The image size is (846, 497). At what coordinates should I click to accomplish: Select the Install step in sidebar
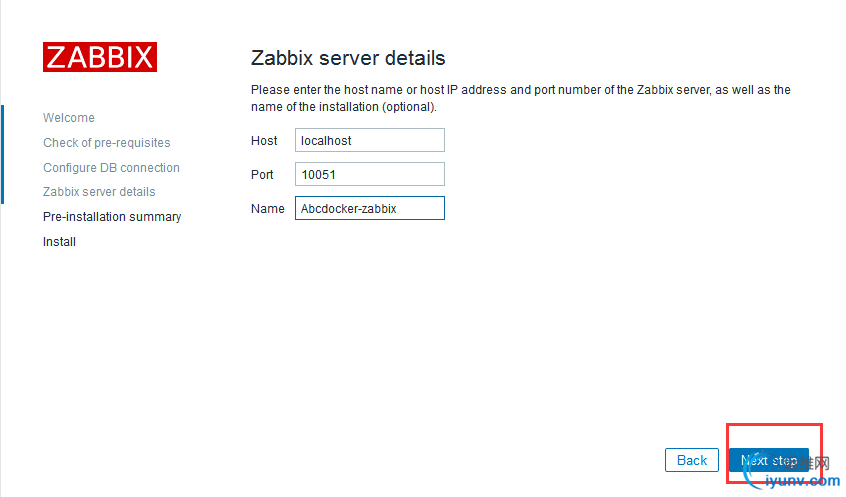coord(60,242)
